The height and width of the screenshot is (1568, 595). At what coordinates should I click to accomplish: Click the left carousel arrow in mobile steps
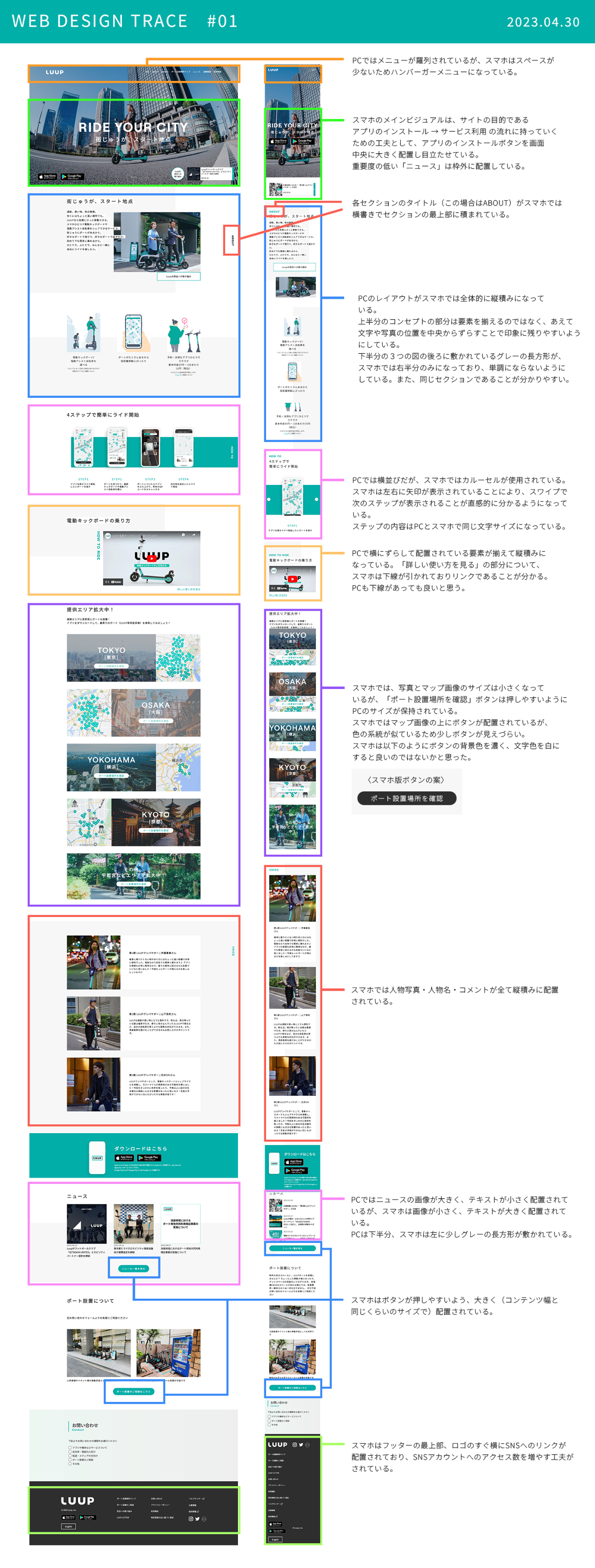269,499
